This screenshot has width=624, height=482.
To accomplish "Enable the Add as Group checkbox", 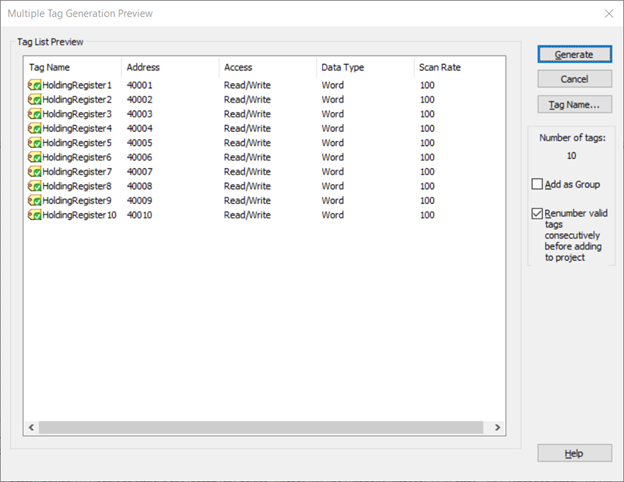I will tap(538, 184).
